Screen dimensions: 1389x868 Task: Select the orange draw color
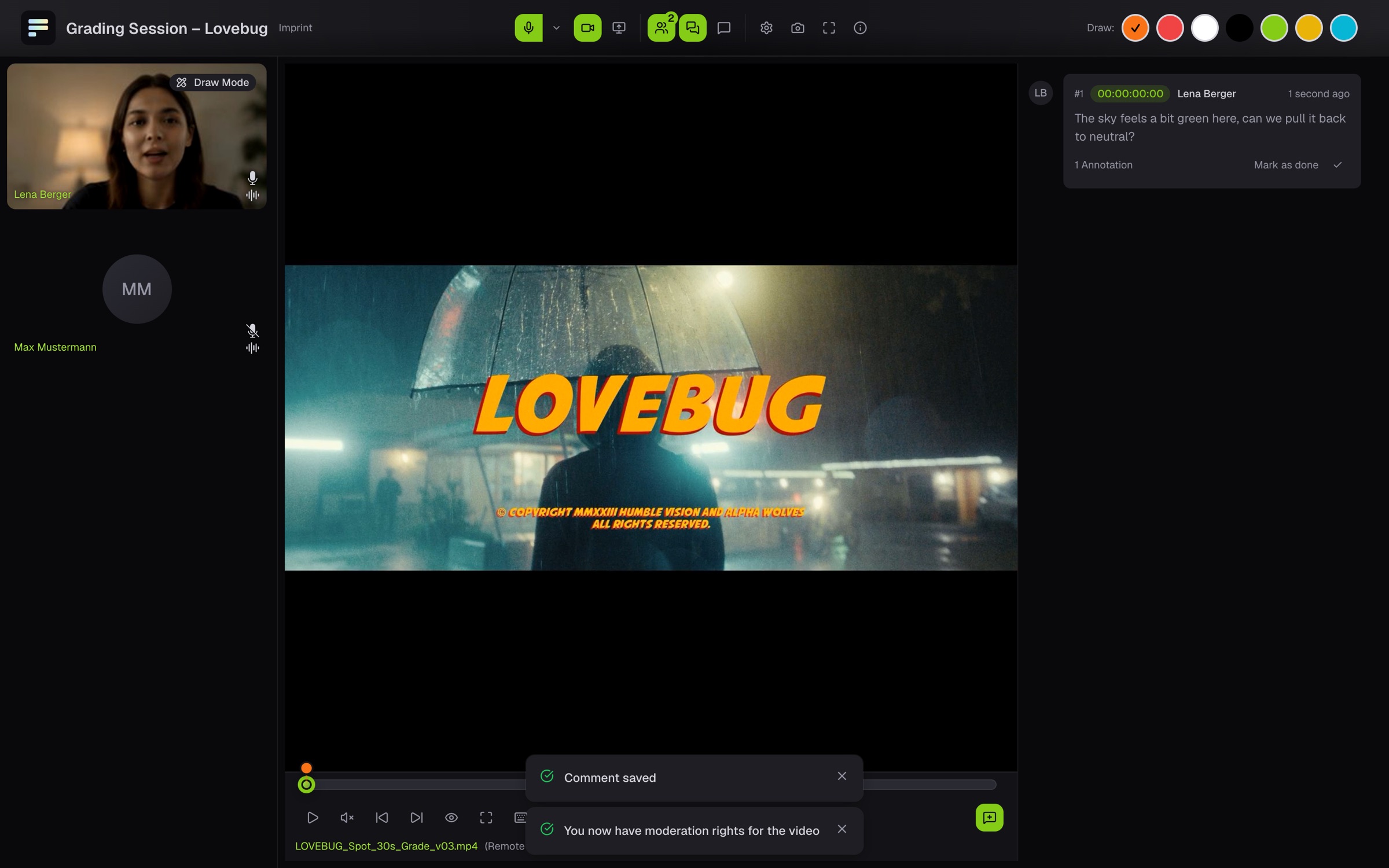point(1135,28)
